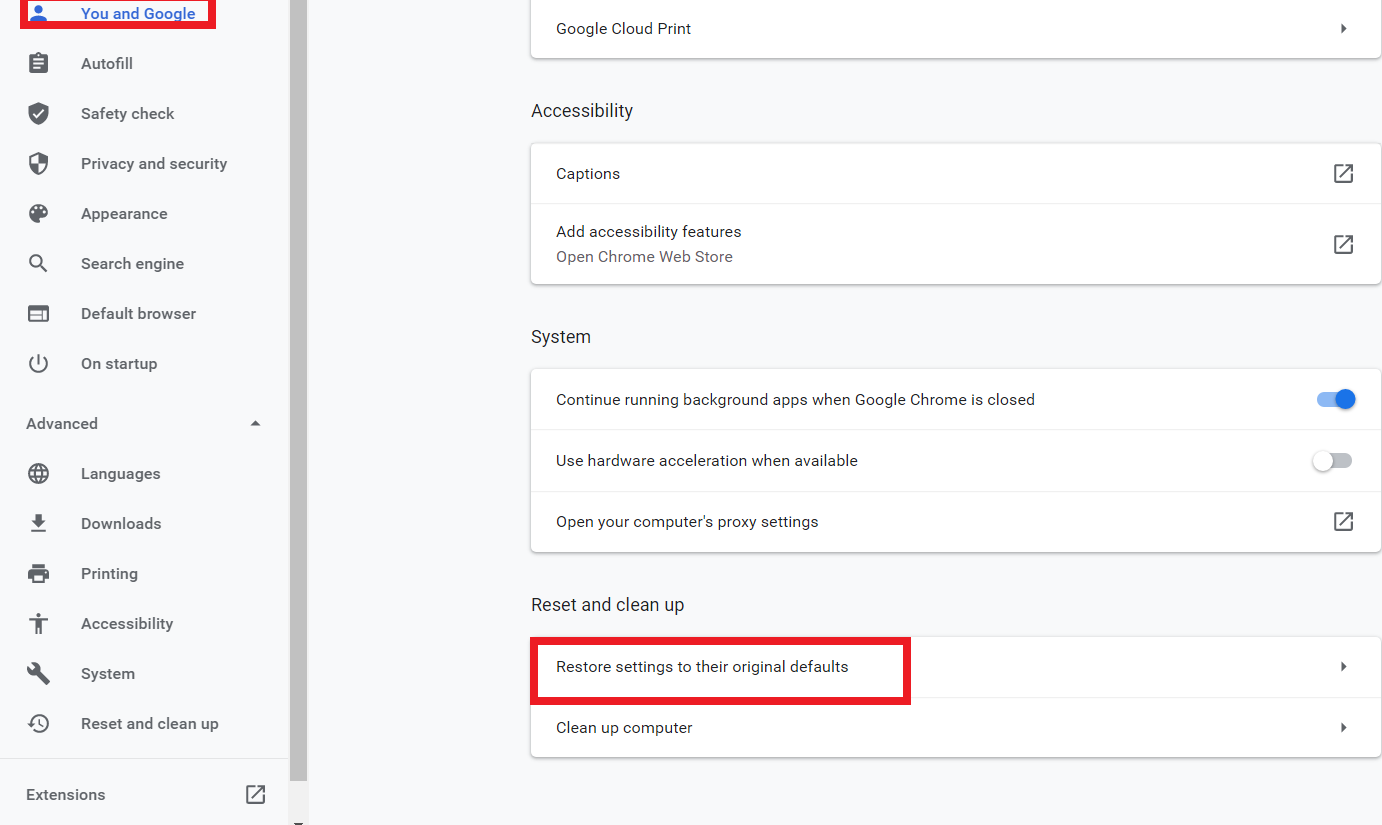The height and width of the screenshot is (825, 1382).
Task: Collapse the Advanced section in sidebar
Action: click(x=255, y=424)
